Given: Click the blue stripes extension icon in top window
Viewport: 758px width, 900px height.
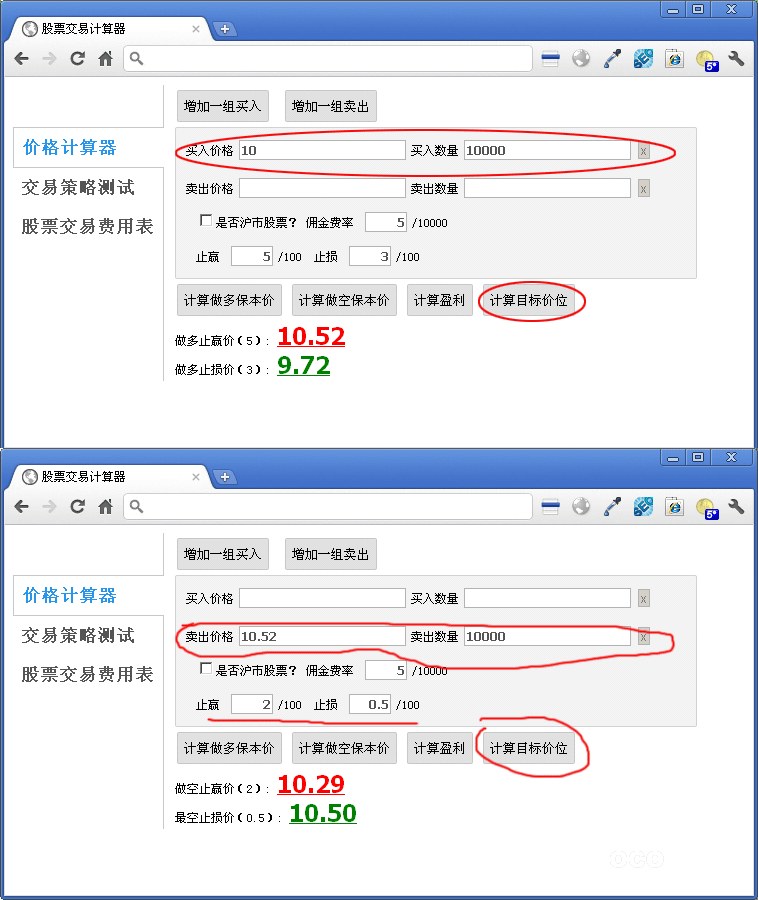Looking at the screenshot, I should (x=550, y=58).
